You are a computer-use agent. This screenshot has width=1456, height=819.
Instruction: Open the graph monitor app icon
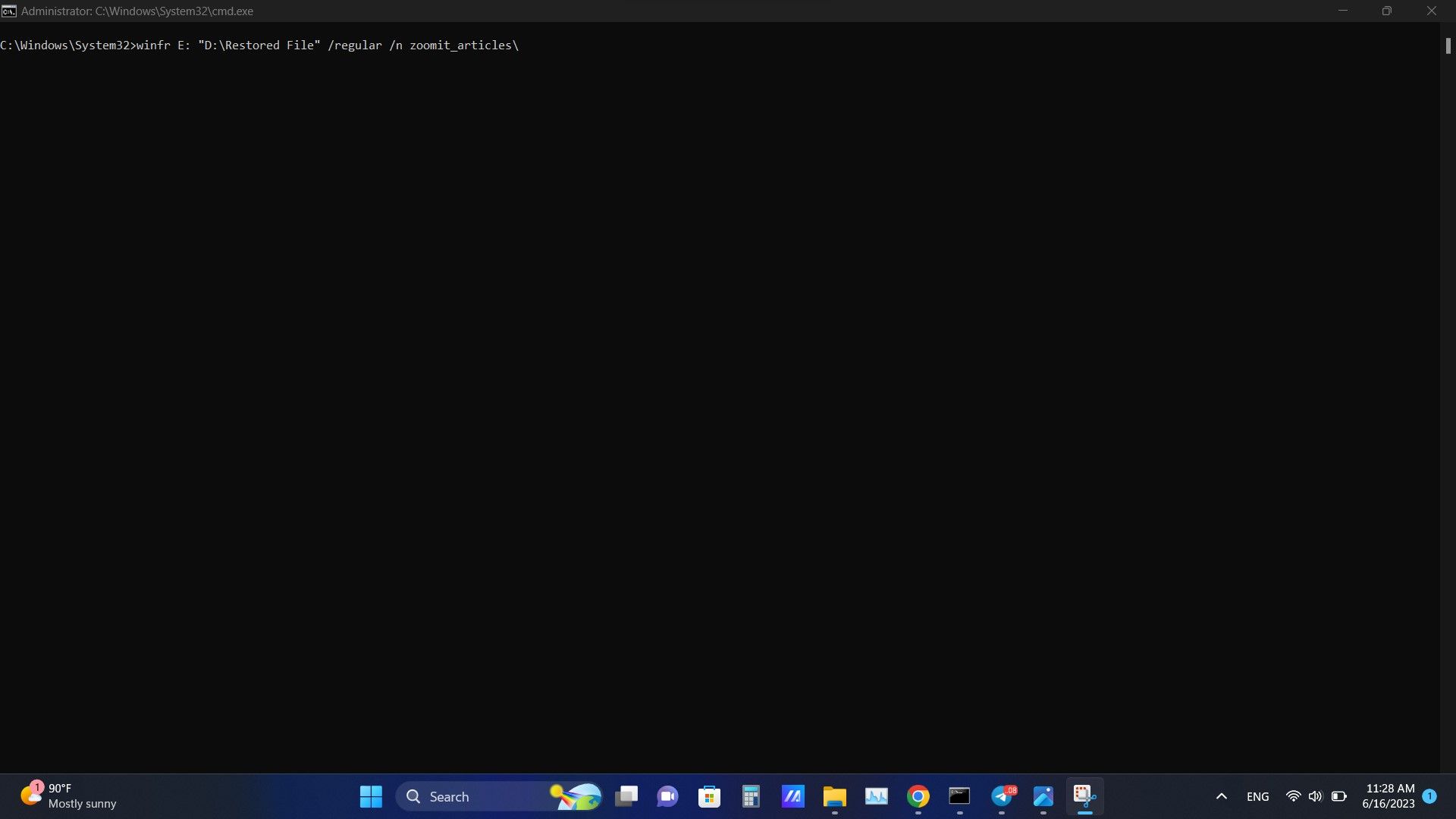[876, 796]
